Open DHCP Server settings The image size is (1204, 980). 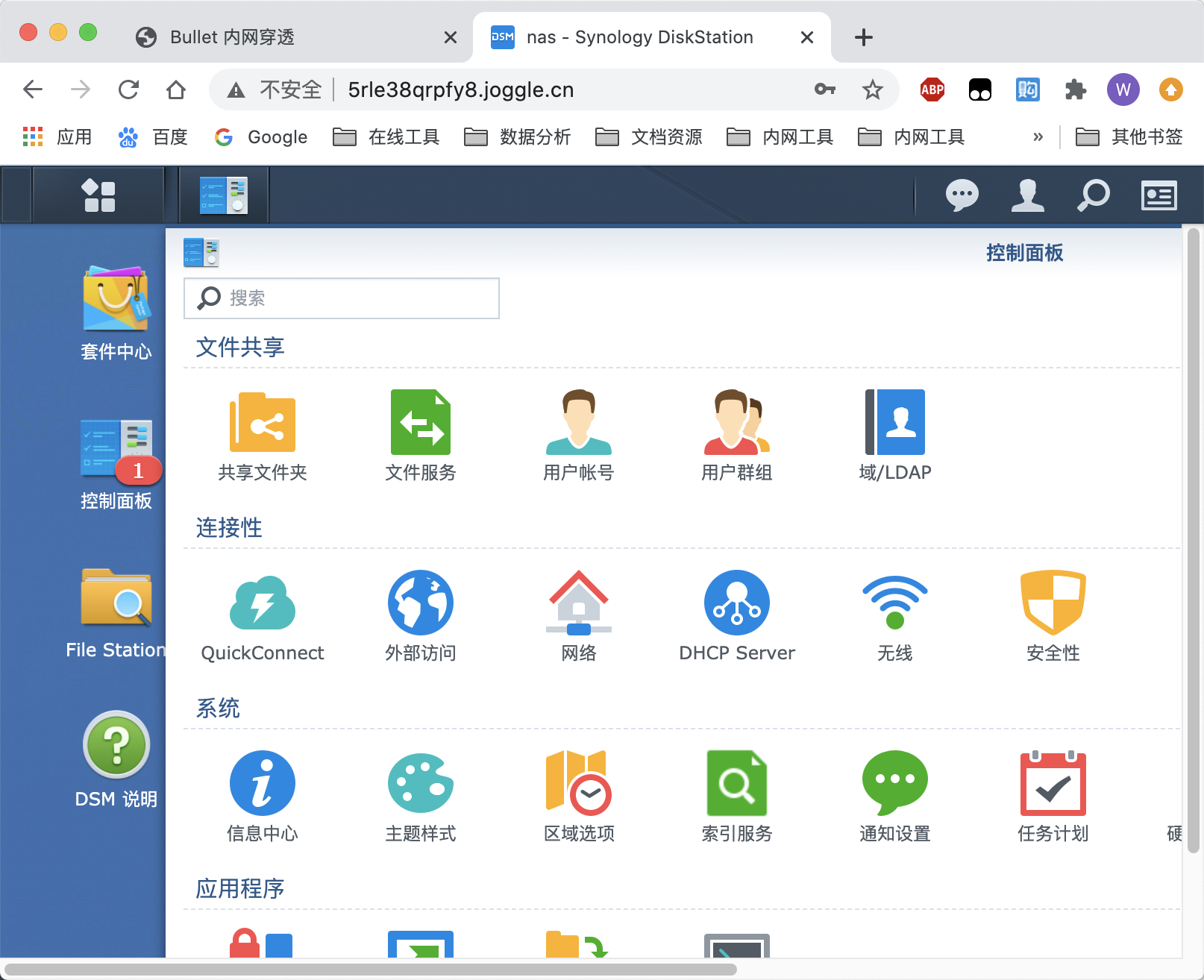tap(737, 616)
